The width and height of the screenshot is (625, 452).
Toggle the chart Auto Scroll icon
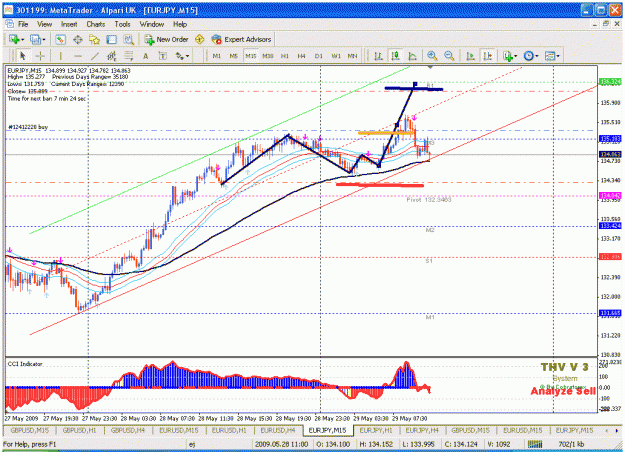(x=470, y=56)
